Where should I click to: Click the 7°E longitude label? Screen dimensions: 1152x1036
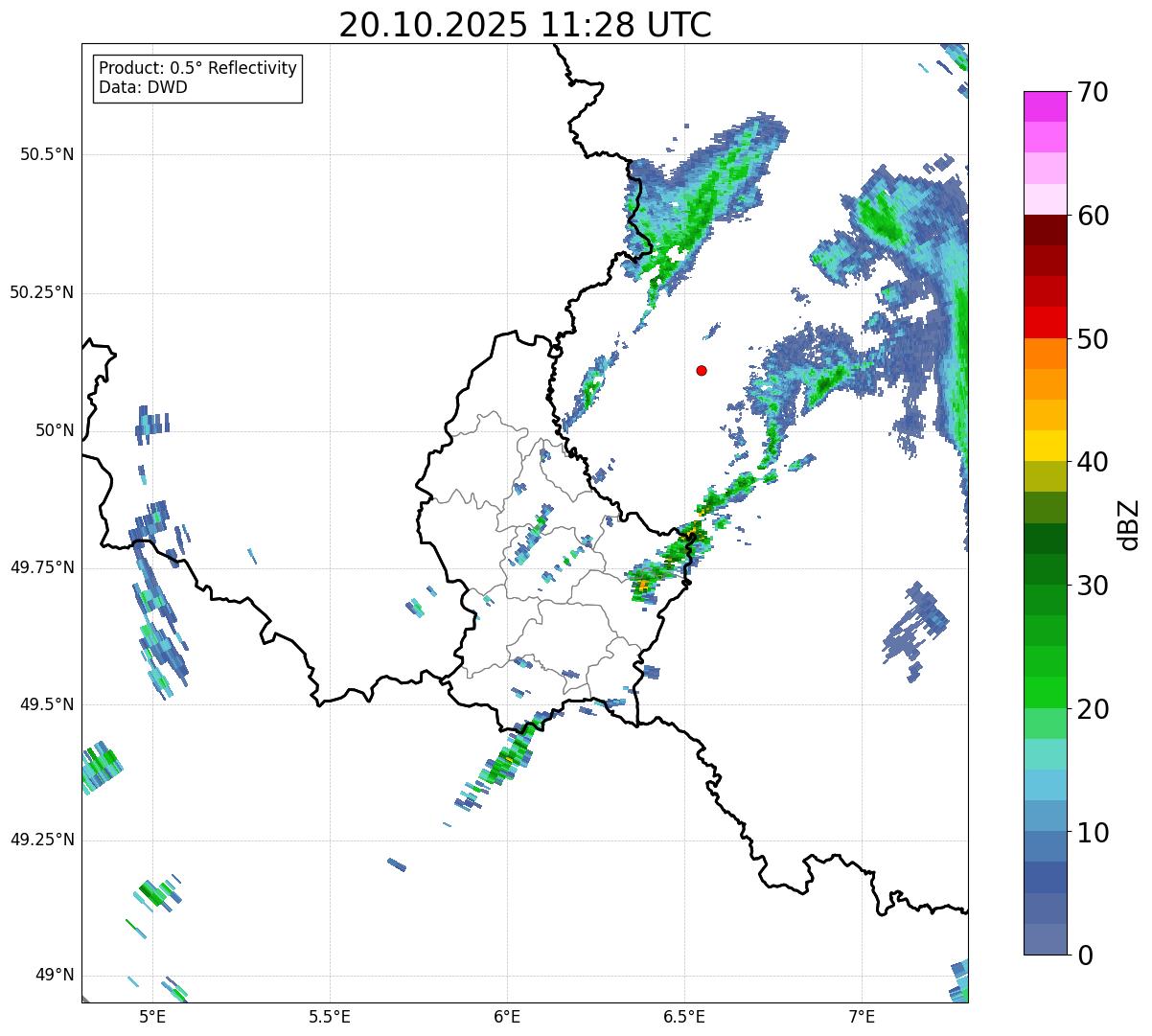point(862,1017)
